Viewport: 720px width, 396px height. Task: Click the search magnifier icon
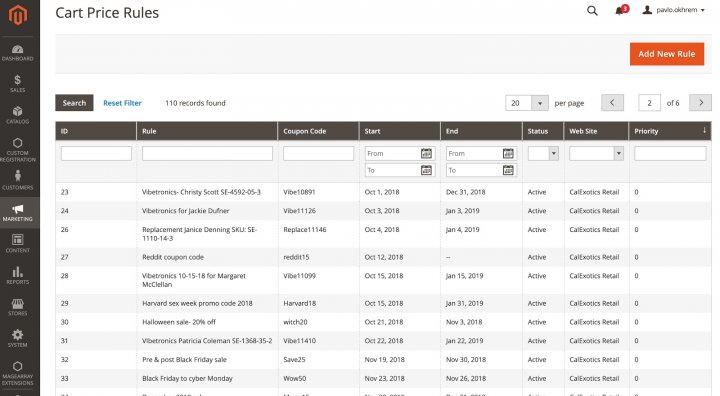click(x=592, y=11)
